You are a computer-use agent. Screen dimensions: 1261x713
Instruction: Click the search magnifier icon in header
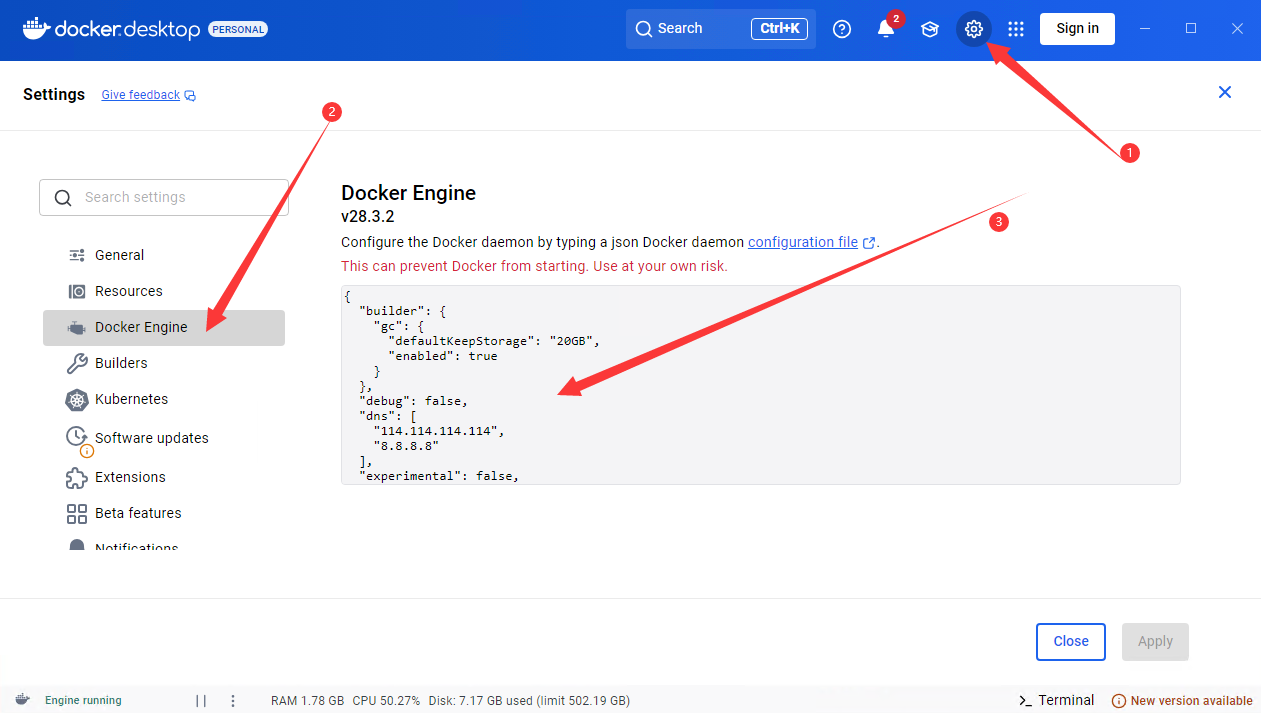pos(644,29)
